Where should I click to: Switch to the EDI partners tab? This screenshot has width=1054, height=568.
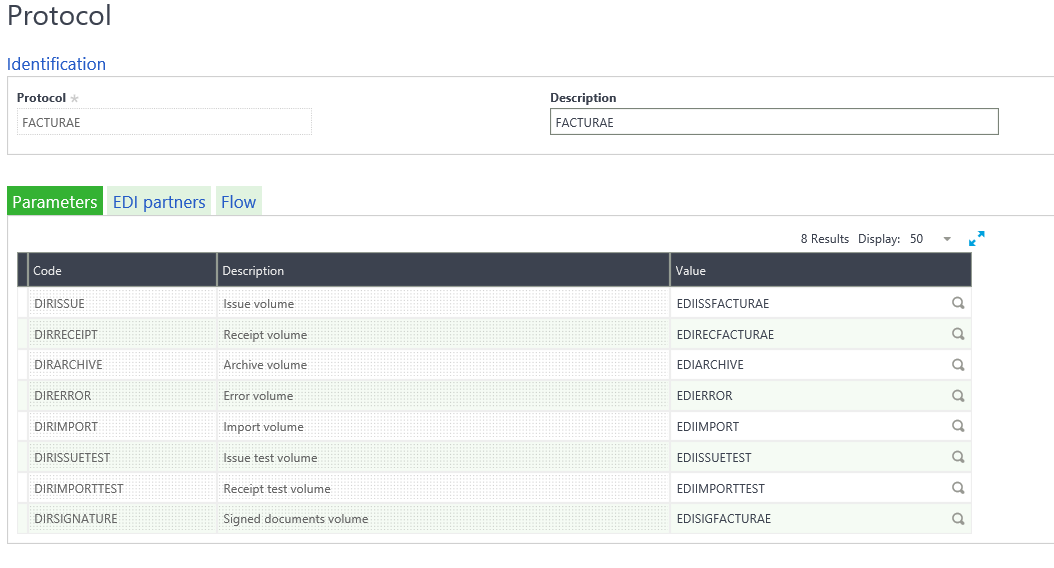159,202
